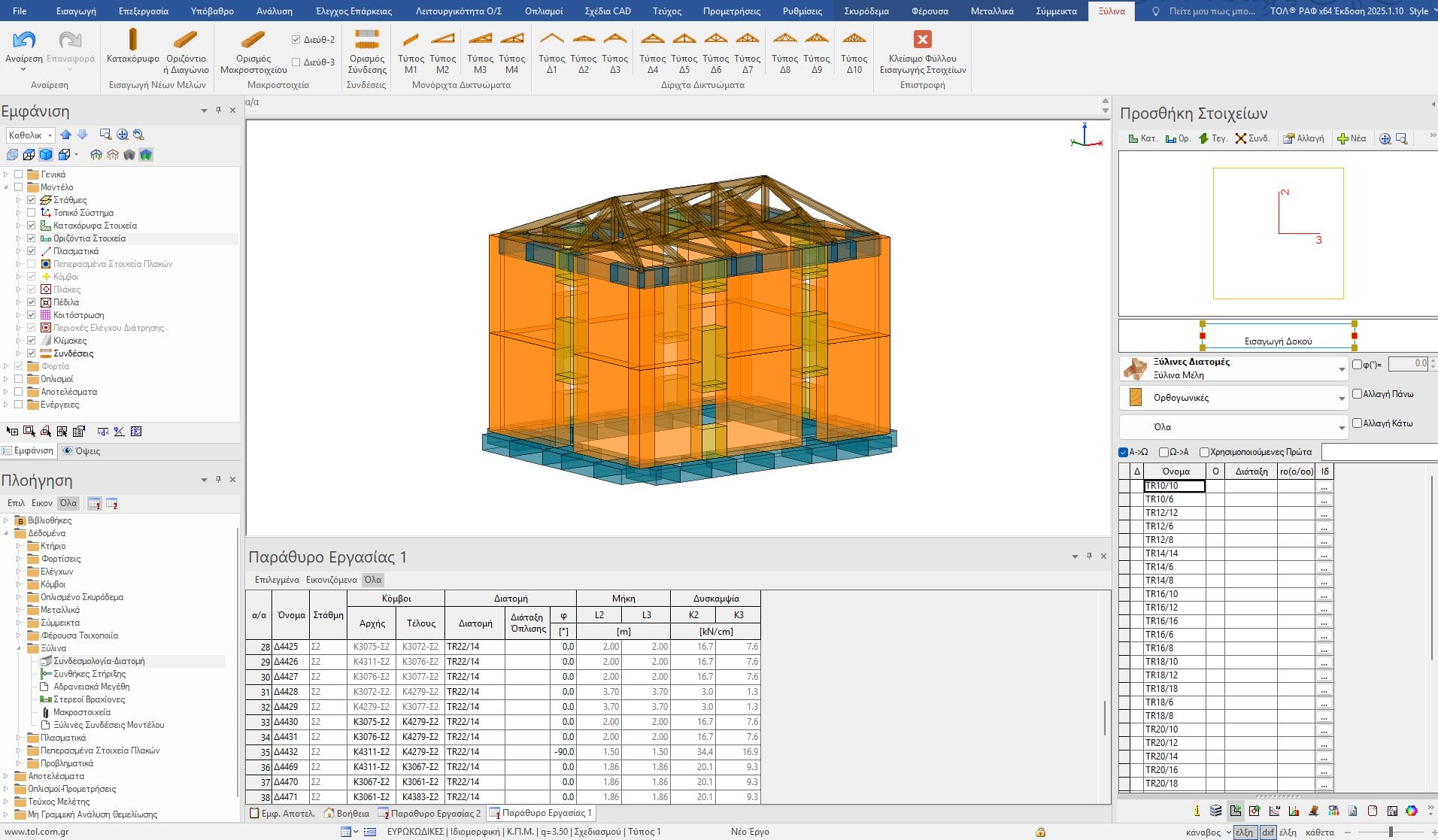This screenshot has width=1438, height=840.
Task: Uncheck the Διεύθ-2 checkbox
Action: (296, 40)
